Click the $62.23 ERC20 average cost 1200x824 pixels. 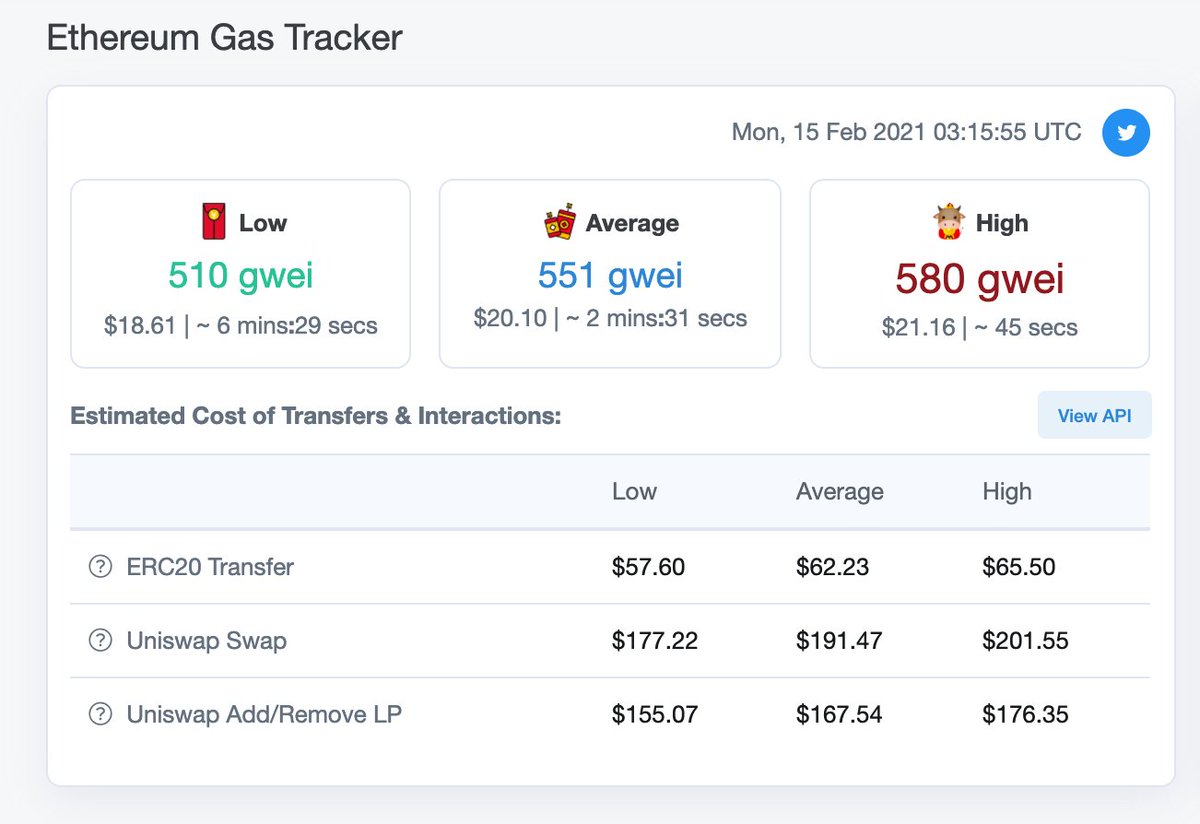pos(832,567)
